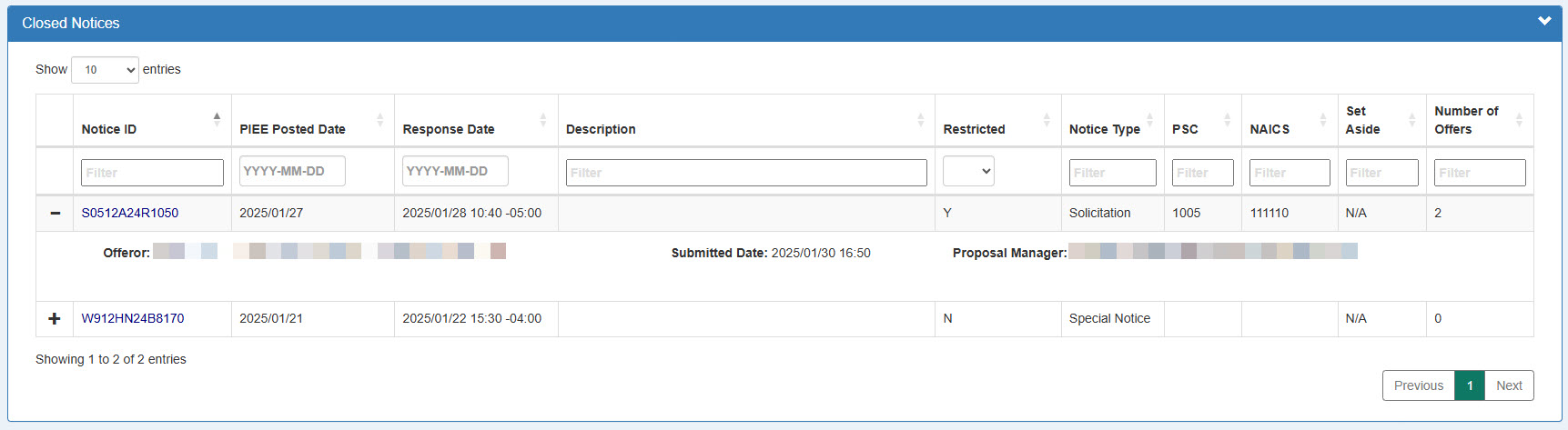Go to the Next page
1568x430 pixels.
(x=1509, y=385)
